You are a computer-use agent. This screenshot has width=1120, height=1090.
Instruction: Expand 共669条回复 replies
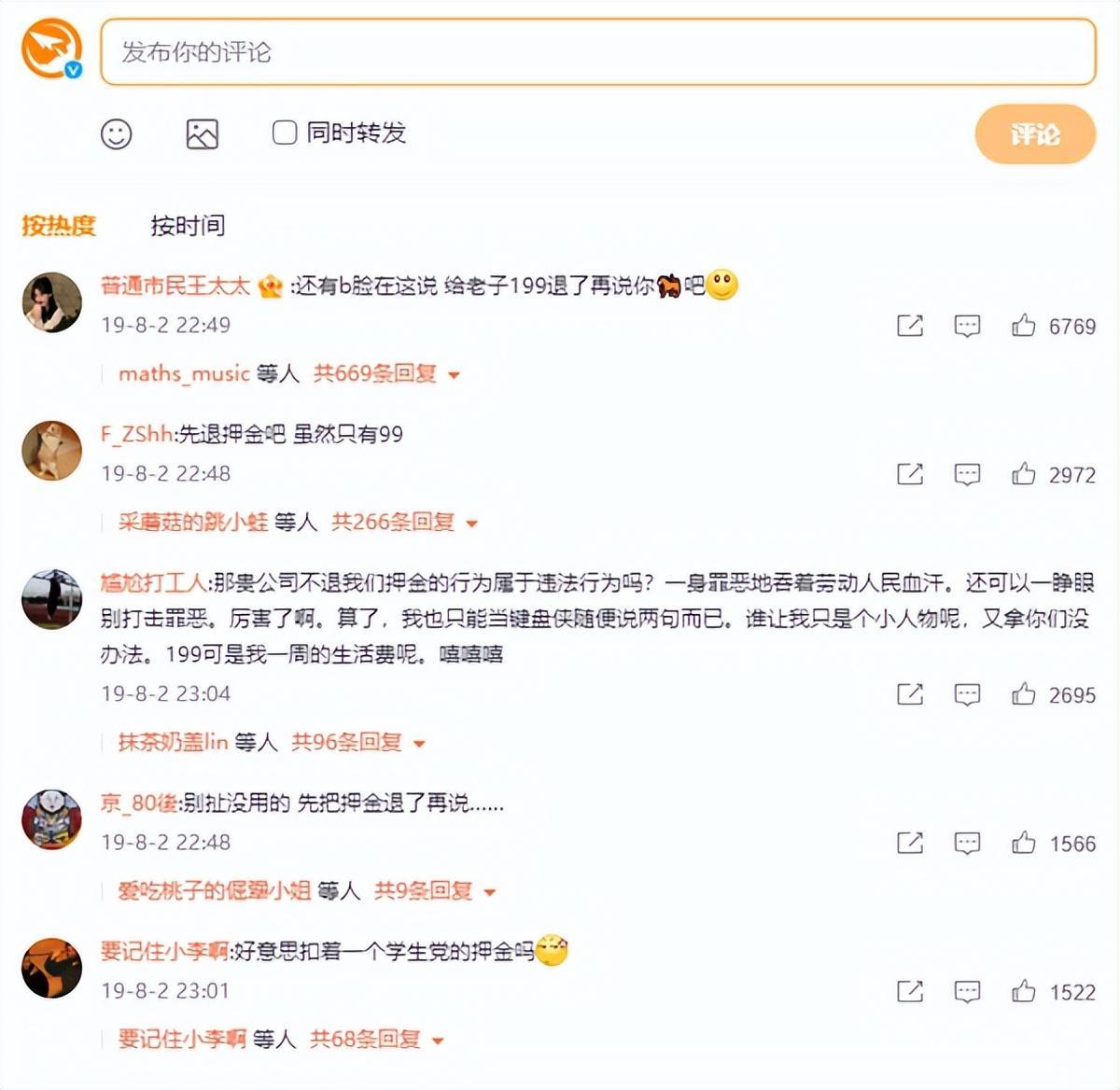(386, 374)
